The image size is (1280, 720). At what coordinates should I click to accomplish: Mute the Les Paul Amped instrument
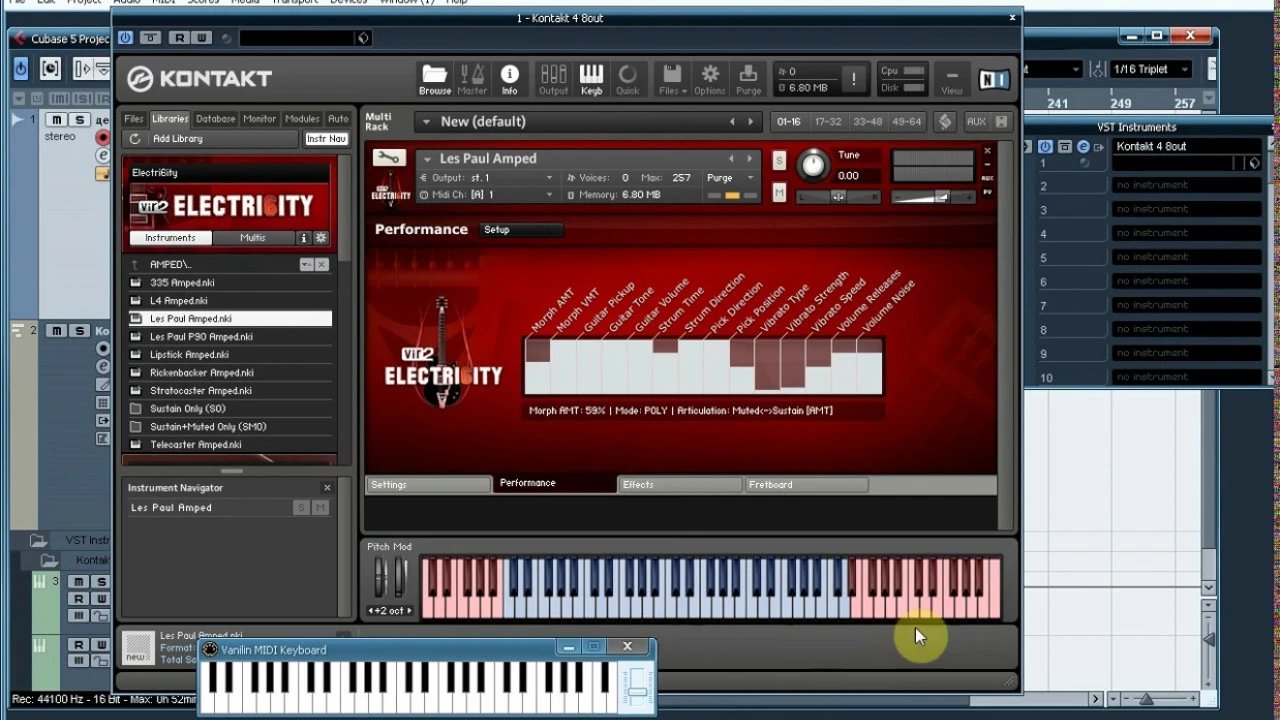pyautogui.click(x=779, y=192)
